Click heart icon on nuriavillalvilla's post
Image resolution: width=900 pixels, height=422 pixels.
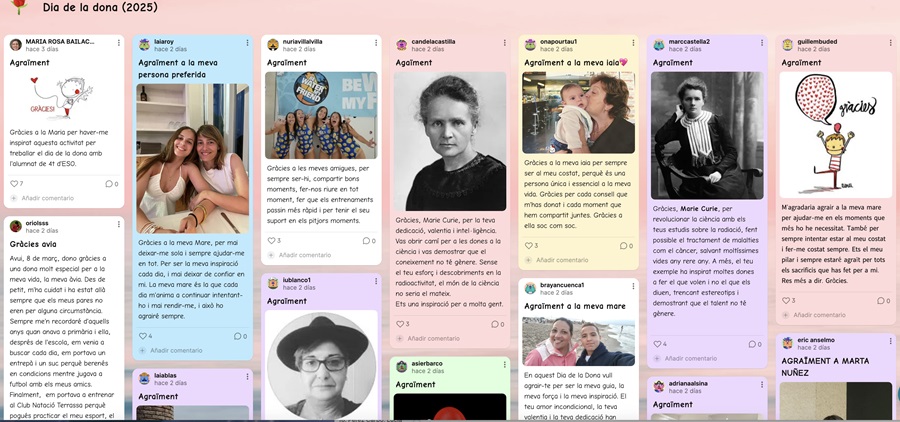[x=271, y=241]
